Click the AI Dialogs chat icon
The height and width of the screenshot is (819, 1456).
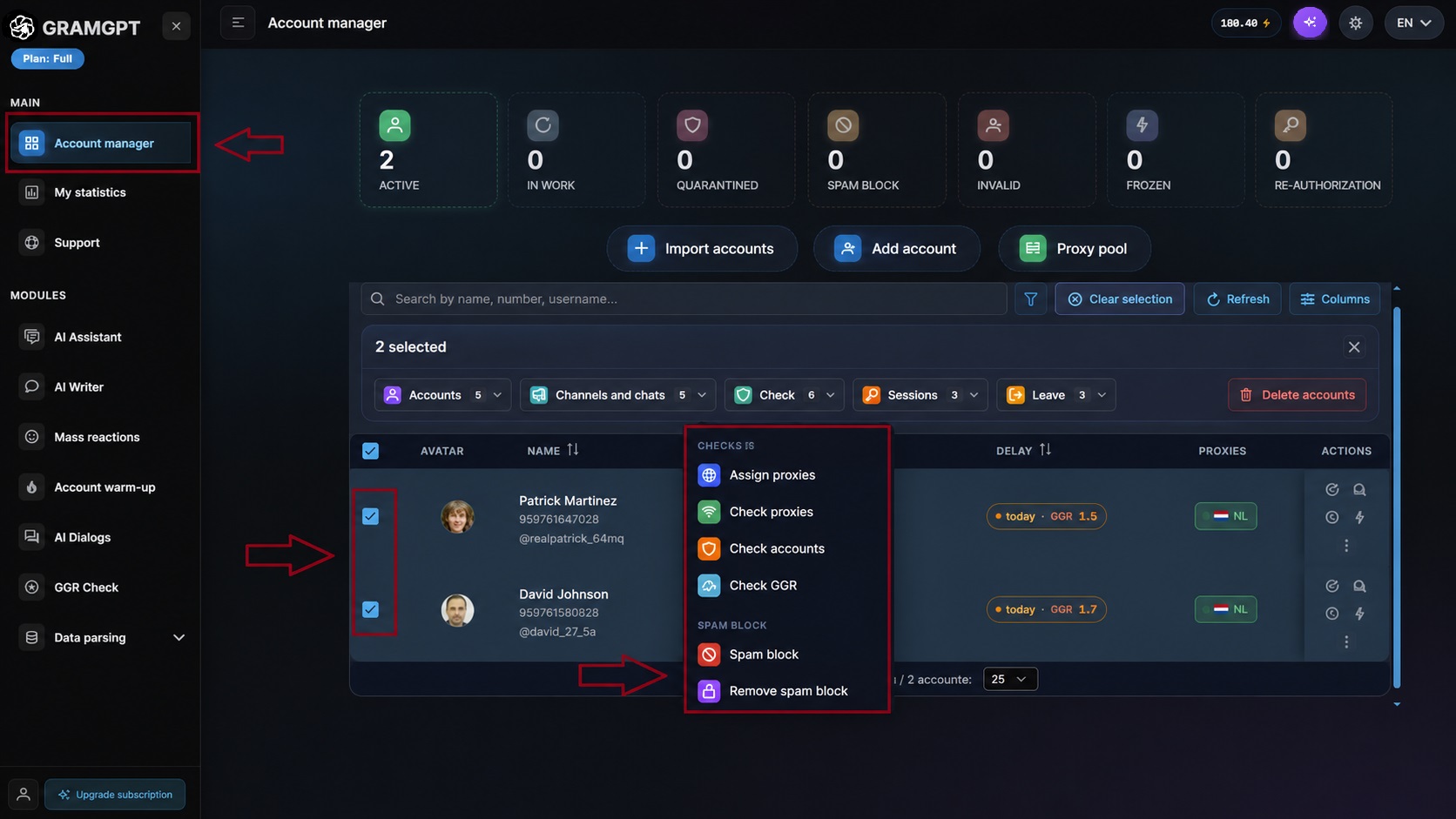point(32,537)
